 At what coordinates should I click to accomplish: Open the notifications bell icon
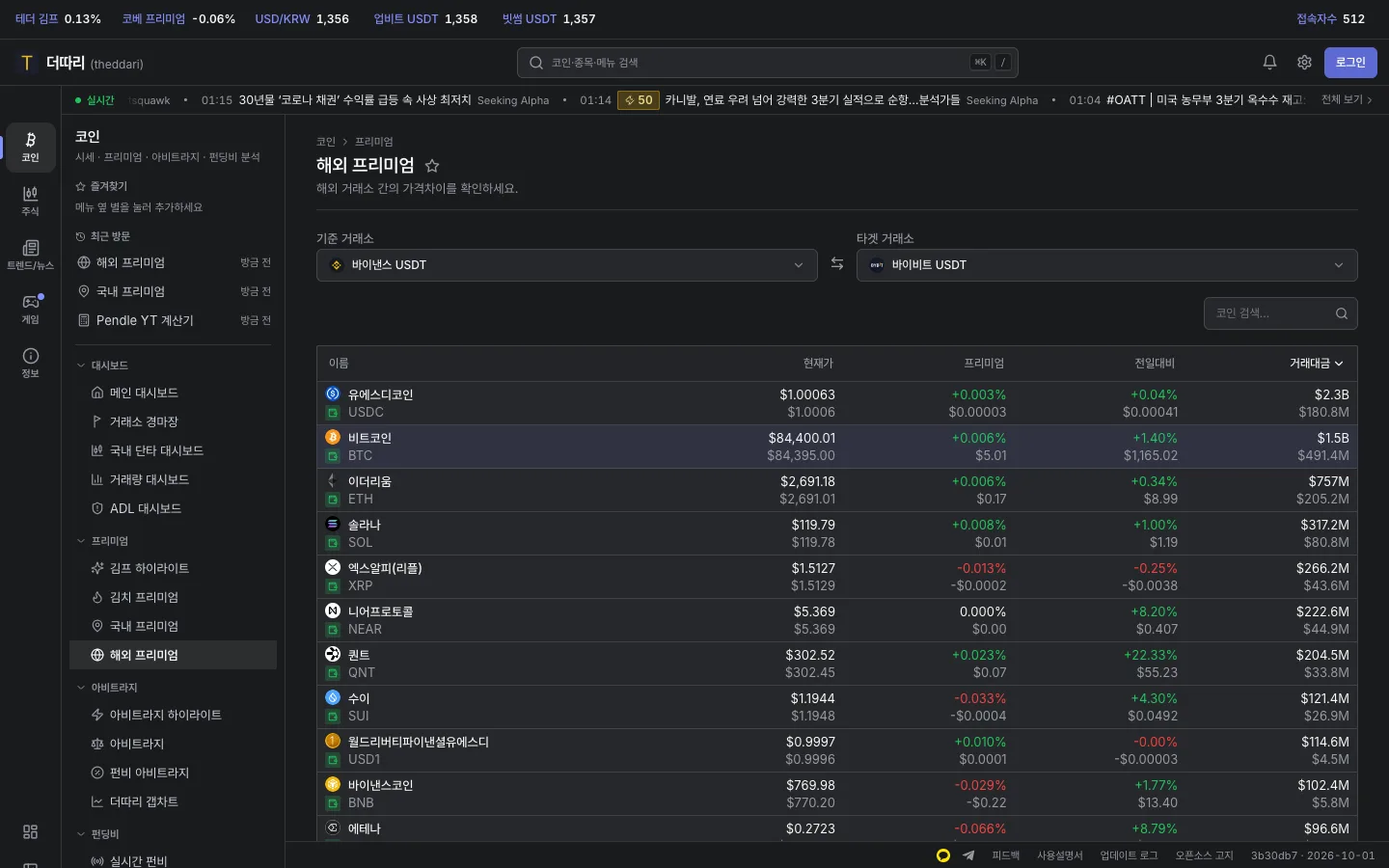tap(1269, 63)
